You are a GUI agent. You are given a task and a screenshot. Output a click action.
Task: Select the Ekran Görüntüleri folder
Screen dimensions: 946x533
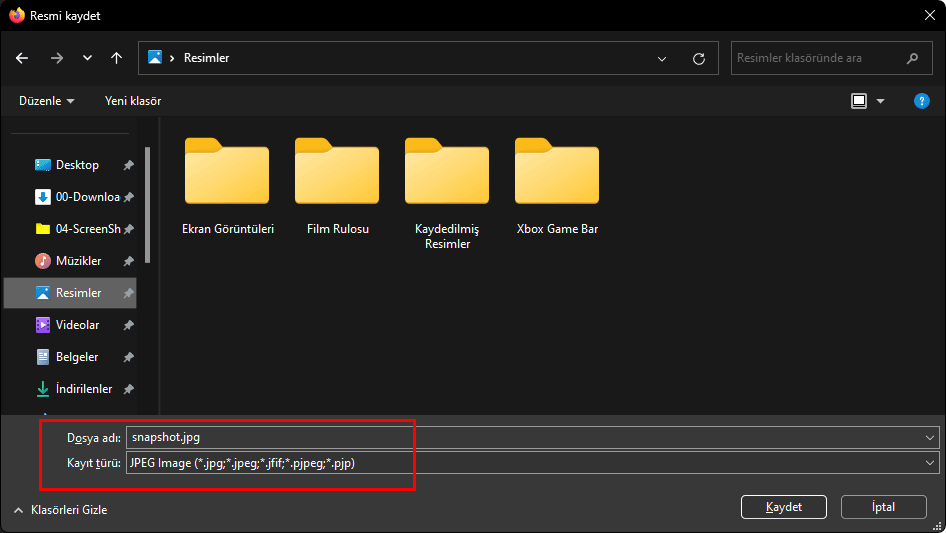coord(227,186)
